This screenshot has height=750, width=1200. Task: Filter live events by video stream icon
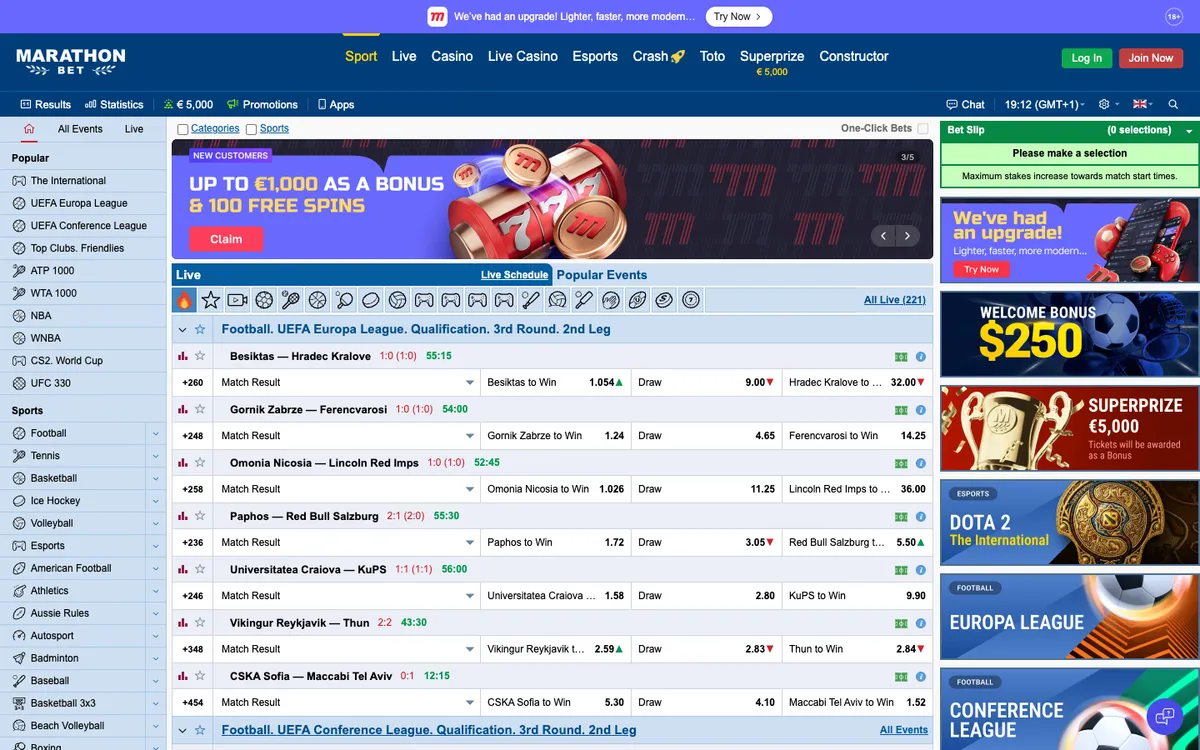237,300
